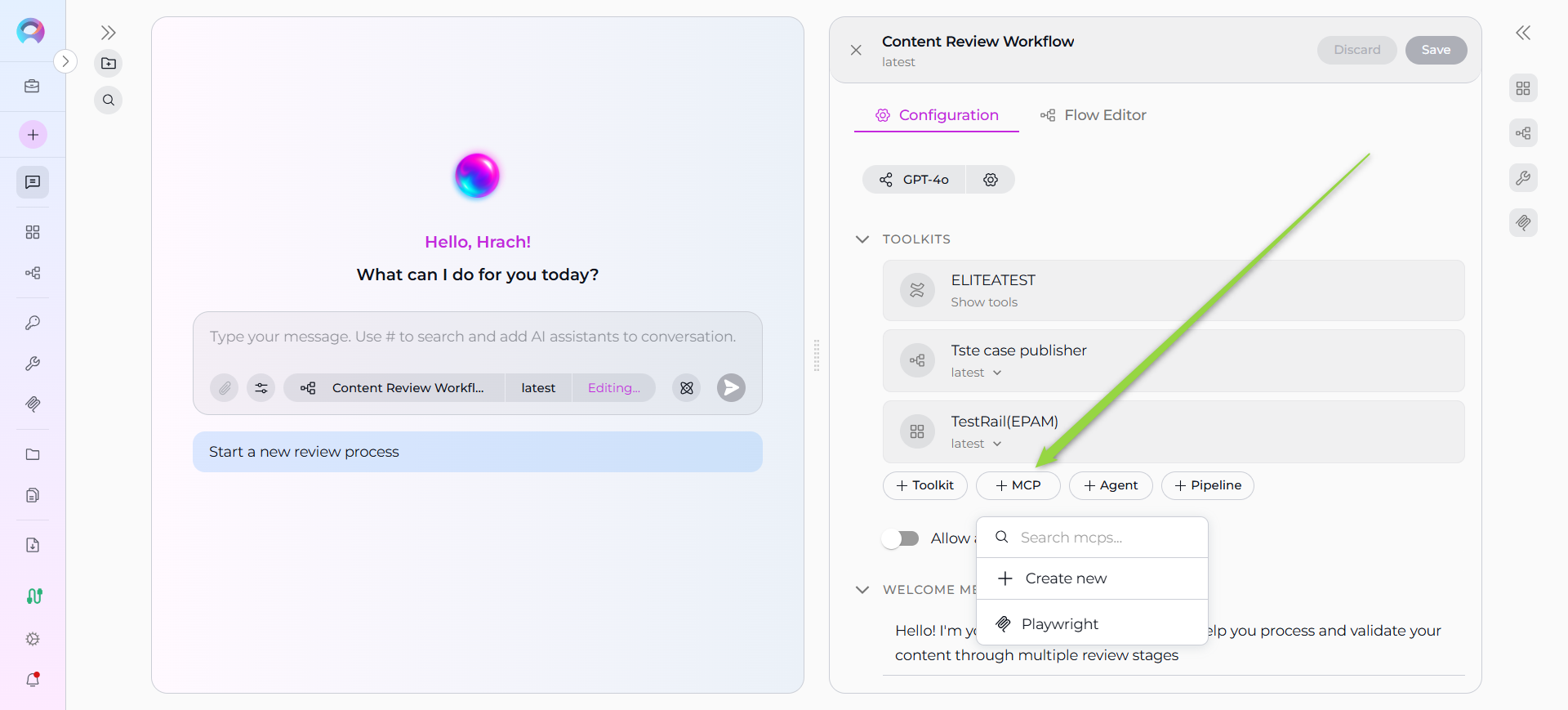The height and width of the screenshot is (710, 1568).
Task: Click the chat tuning sliders icon
Action: tap(261, 388)
